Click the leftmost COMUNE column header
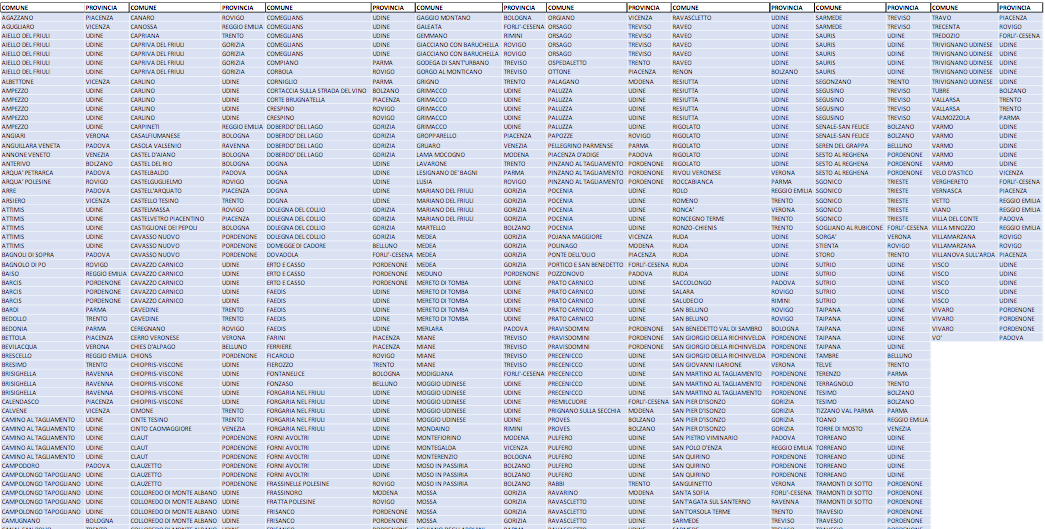 point(20,7)
